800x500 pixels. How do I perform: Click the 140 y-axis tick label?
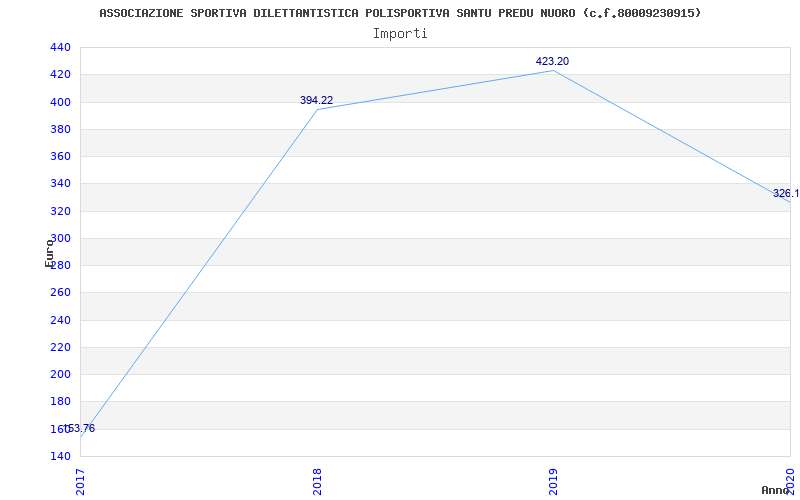[60, 456]
